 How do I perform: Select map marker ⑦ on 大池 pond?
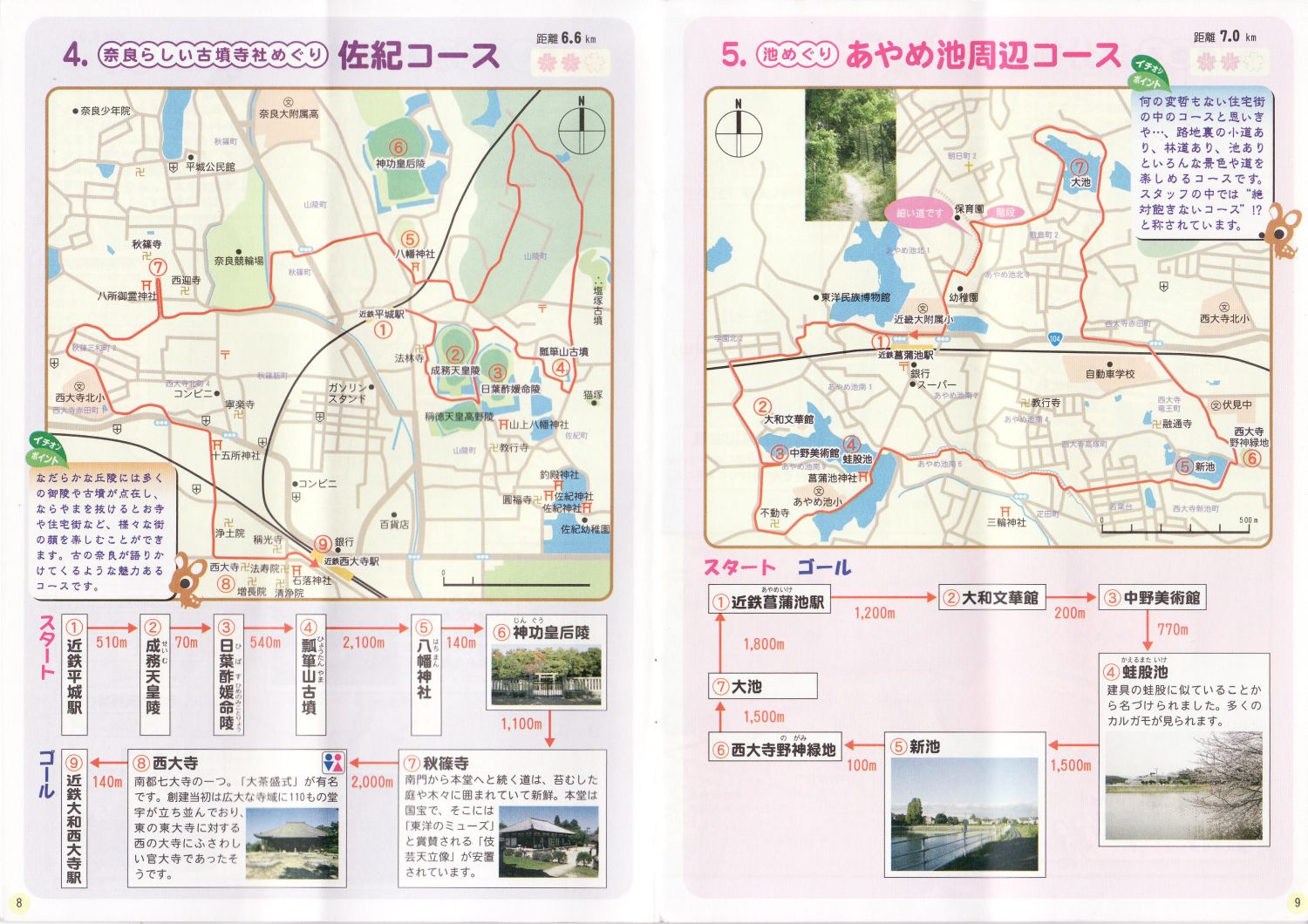pos(1080,166)
